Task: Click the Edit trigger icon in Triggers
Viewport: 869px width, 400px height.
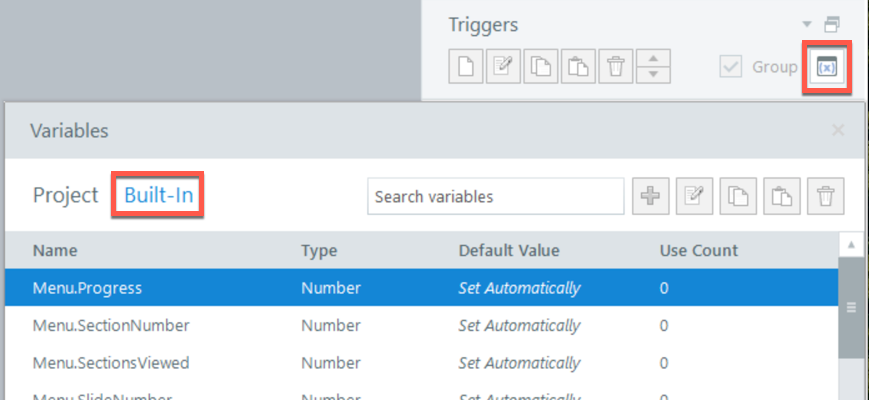Action: 501,67
